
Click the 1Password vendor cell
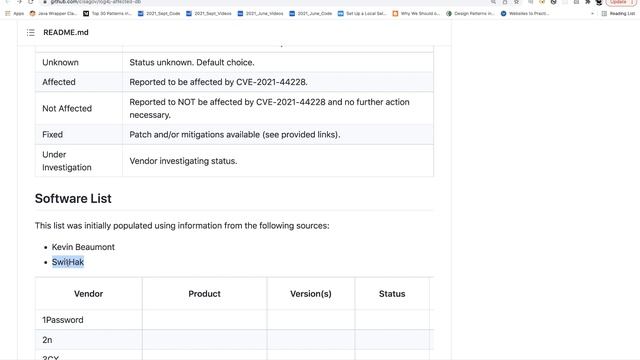(89, 320)
